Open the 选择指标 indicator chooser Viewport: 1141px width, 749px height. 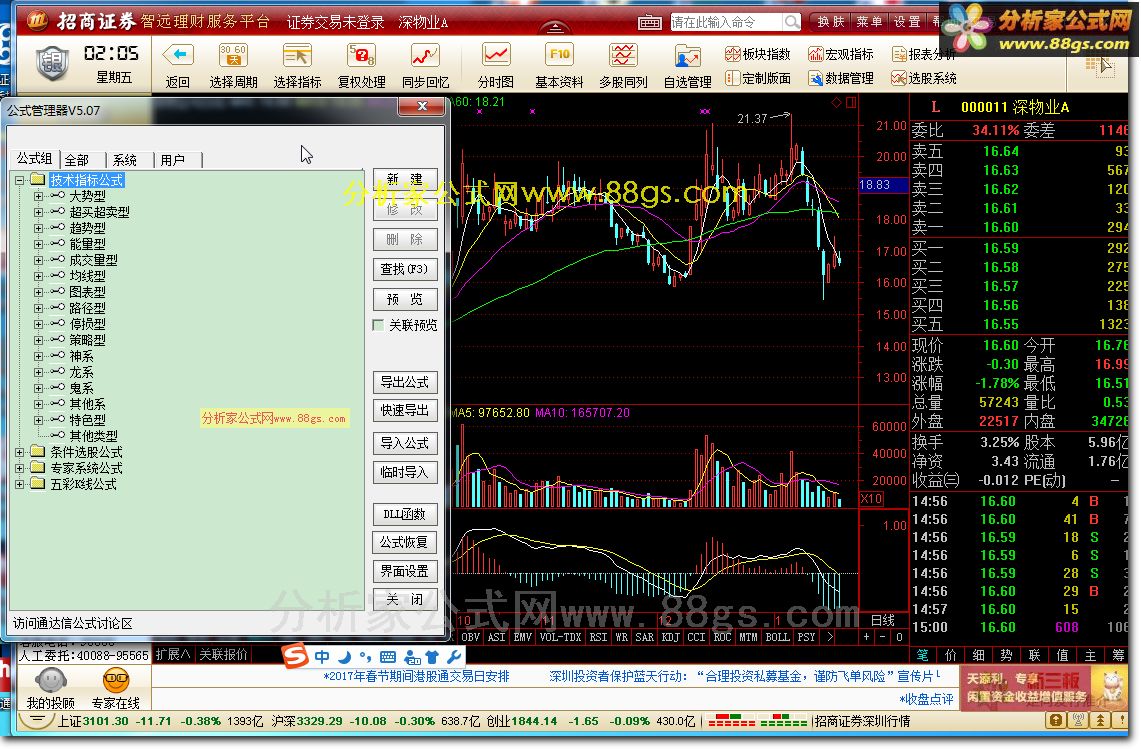point(297,55)
